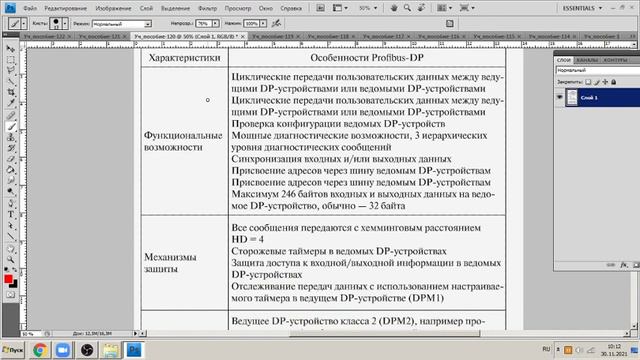
Task: Select the Type tool
Action: pos(11,214)
